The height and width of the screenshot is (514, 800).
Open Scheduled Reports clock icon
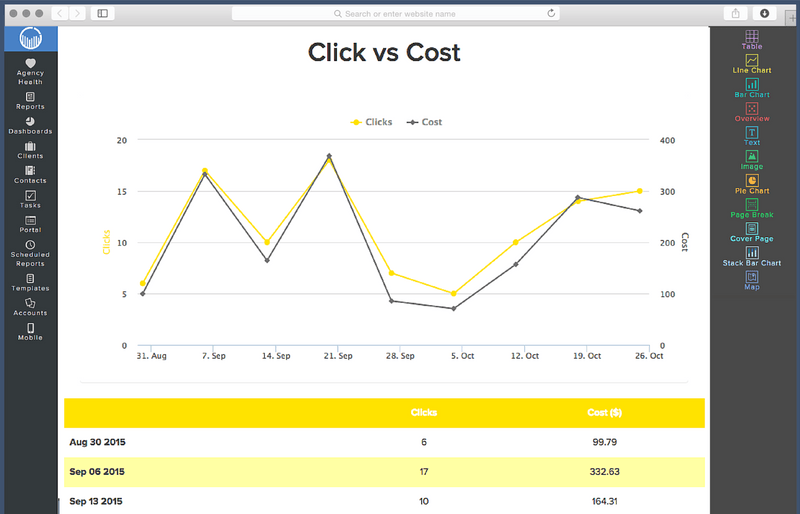(x=30, y=245)
